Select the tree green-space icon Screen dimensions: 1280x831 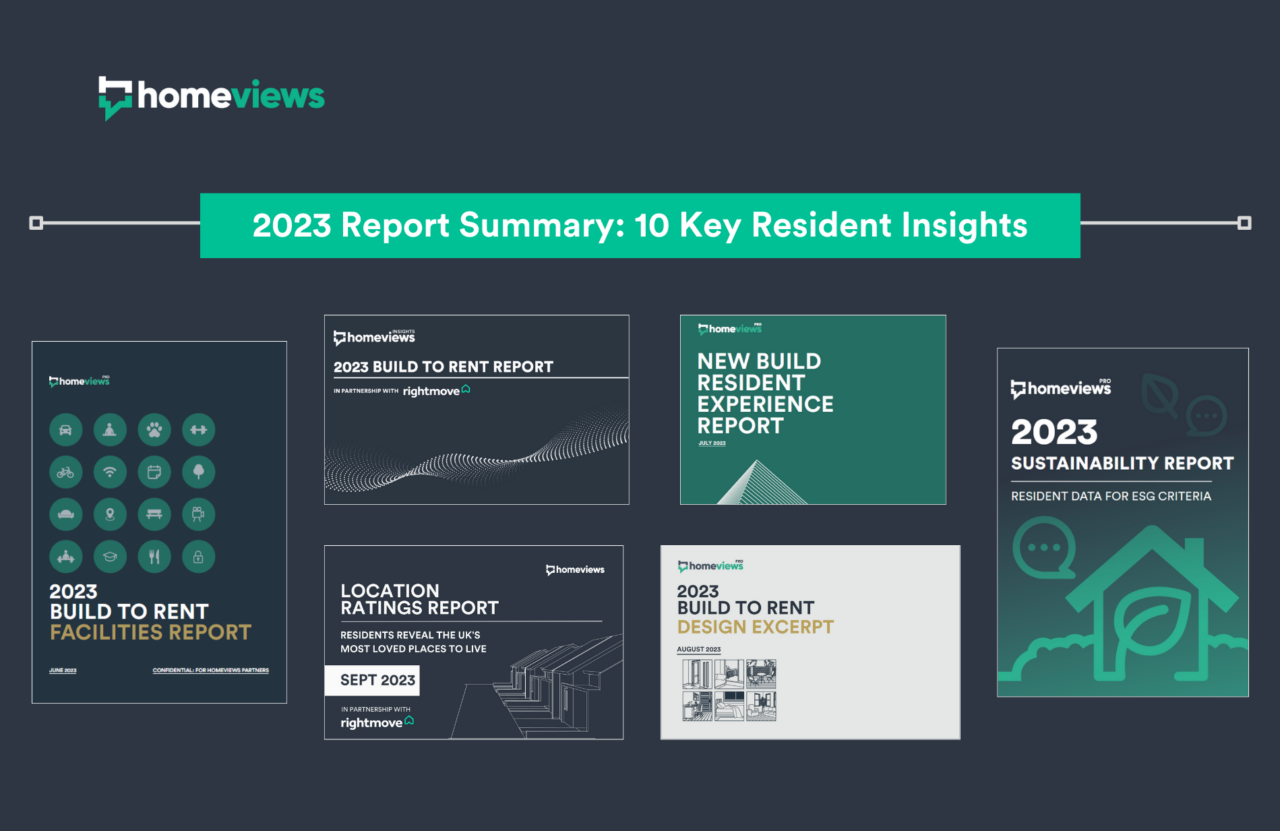(x=198, y=471)
